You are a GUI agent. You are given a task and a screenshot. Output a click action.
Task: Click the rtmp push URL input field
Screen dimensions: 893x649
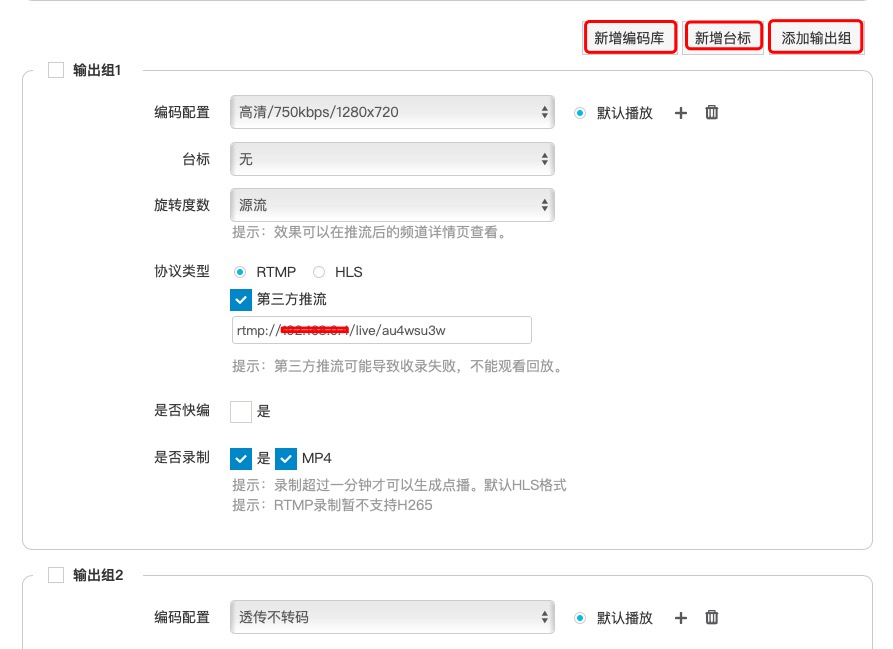381,330
